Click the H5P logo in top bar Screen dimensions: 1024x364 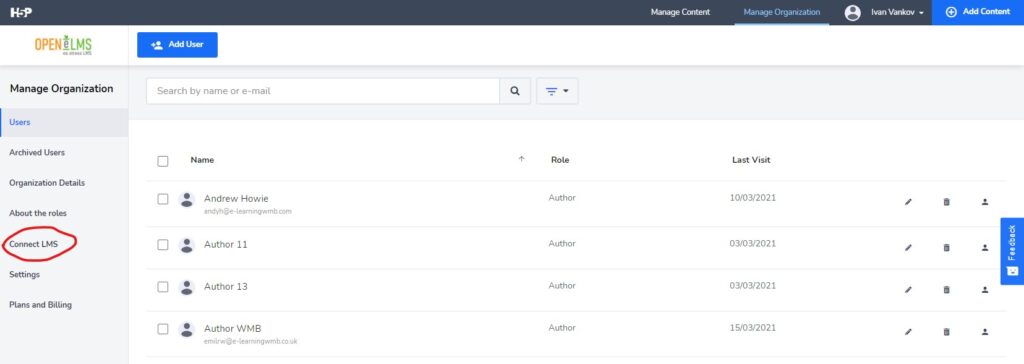[21, 12]
